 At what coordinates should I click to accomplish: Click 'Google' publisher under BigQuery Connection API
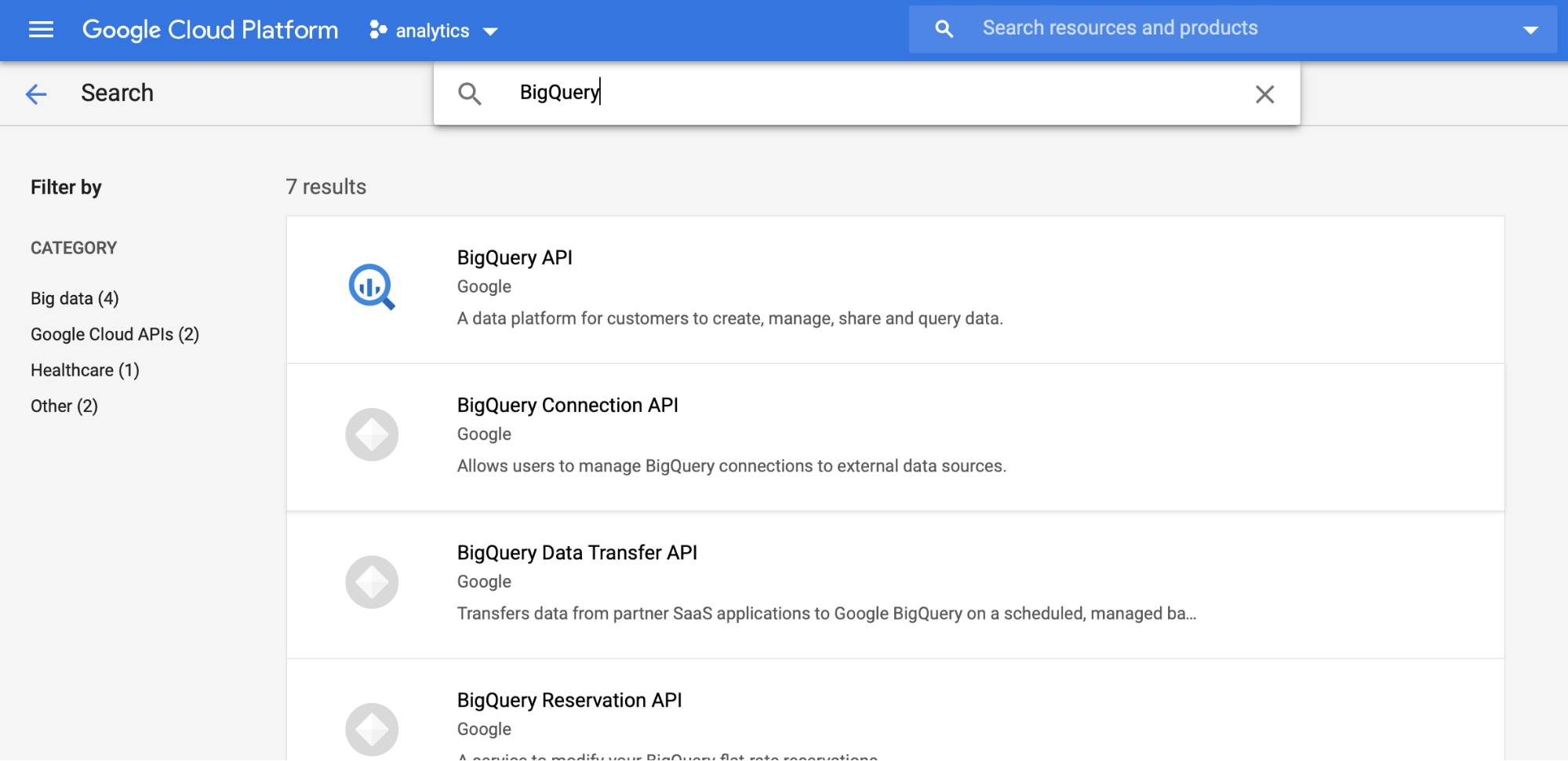click(x=484, y=435)
